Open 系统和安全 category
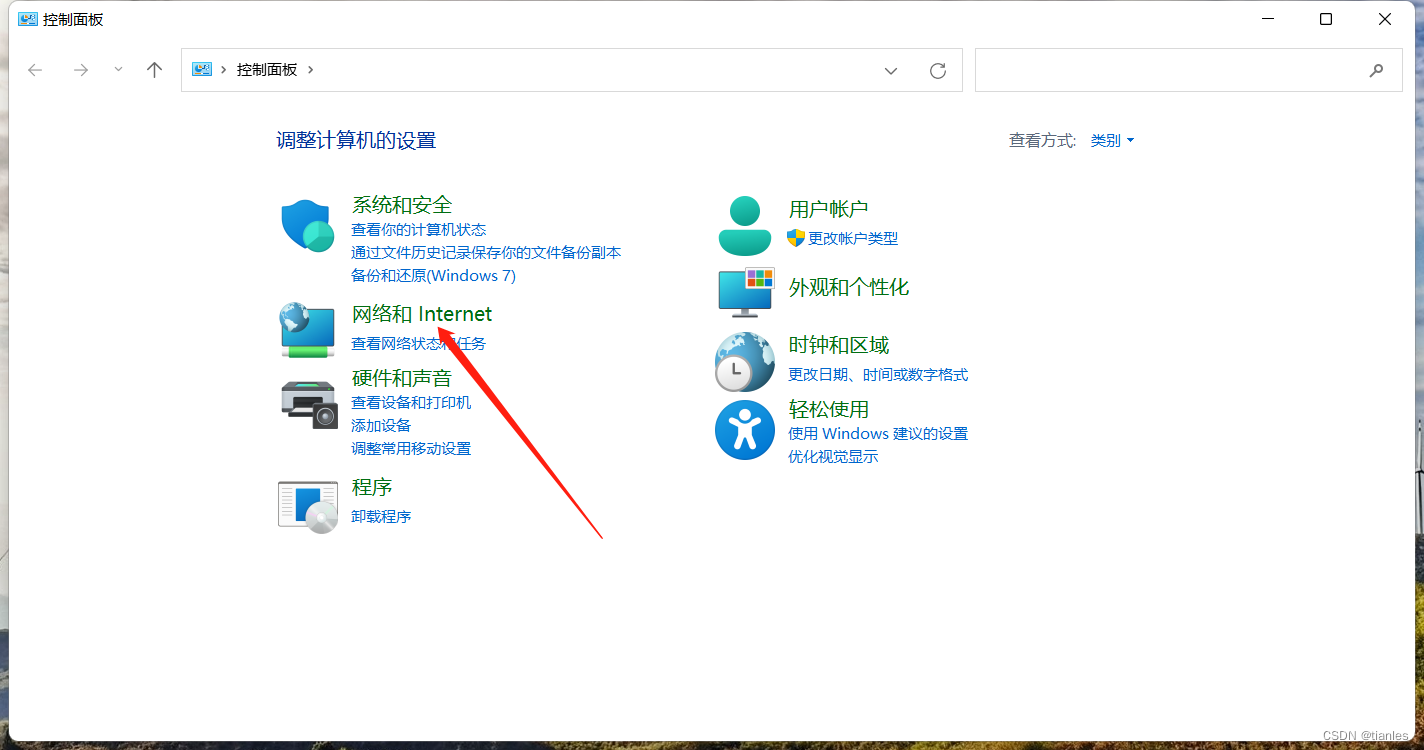Image resolution: width=1424 pixels, height=750 pixels. [x=402, y=205]
